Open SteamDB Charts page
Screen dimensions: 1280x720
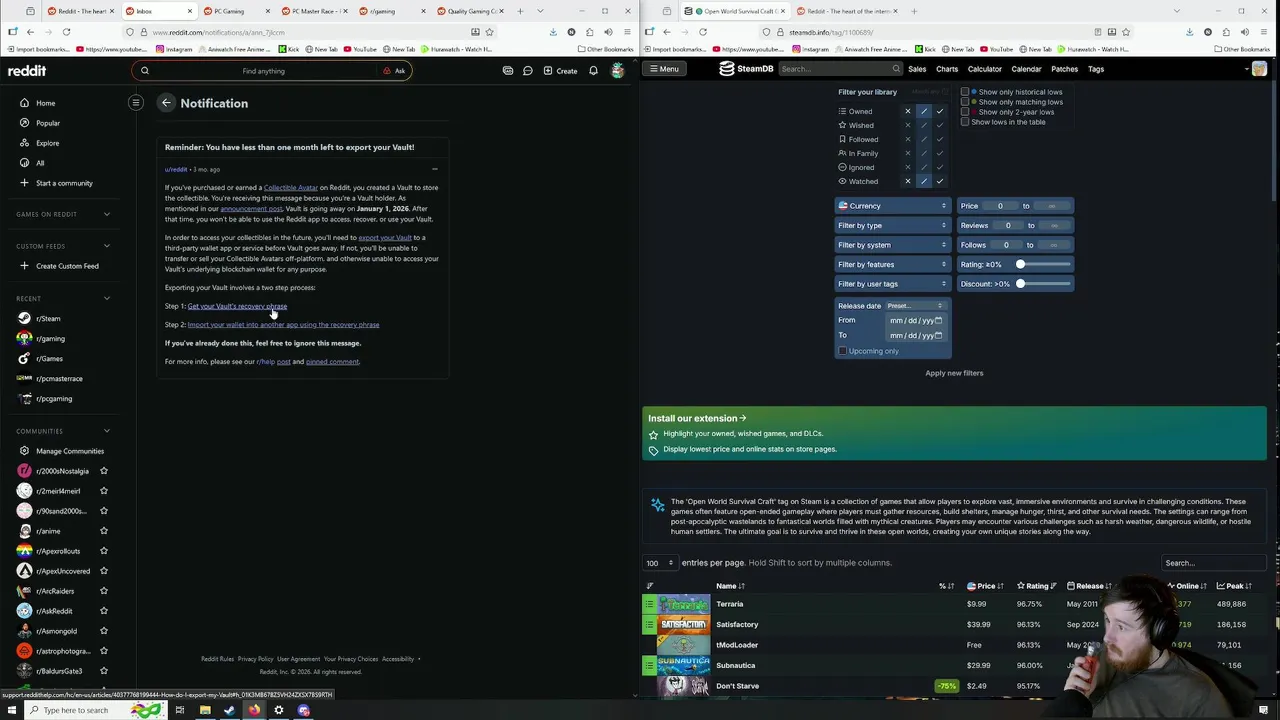947,69
